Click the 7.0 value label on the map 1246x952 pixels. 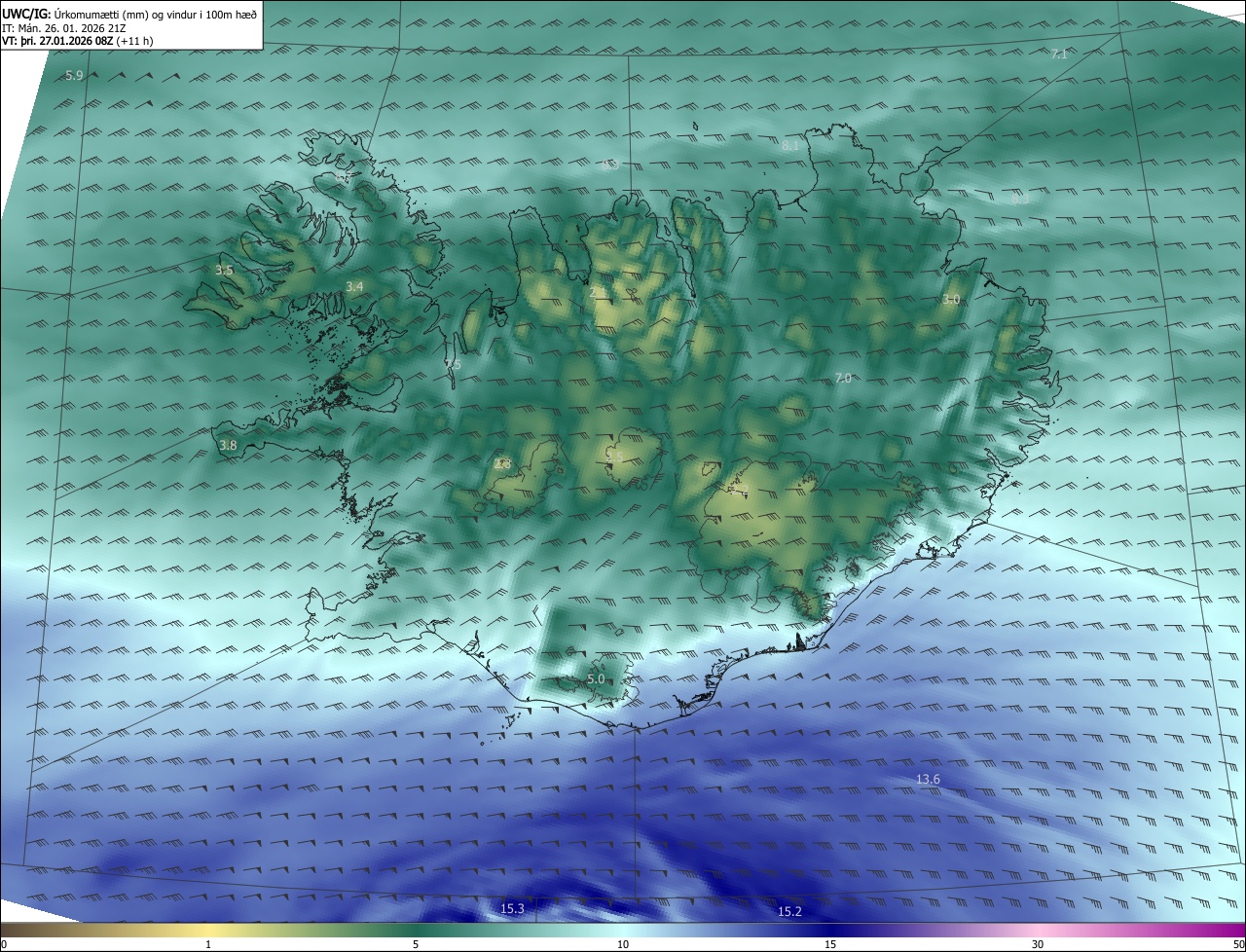click(x=843, y=379)
